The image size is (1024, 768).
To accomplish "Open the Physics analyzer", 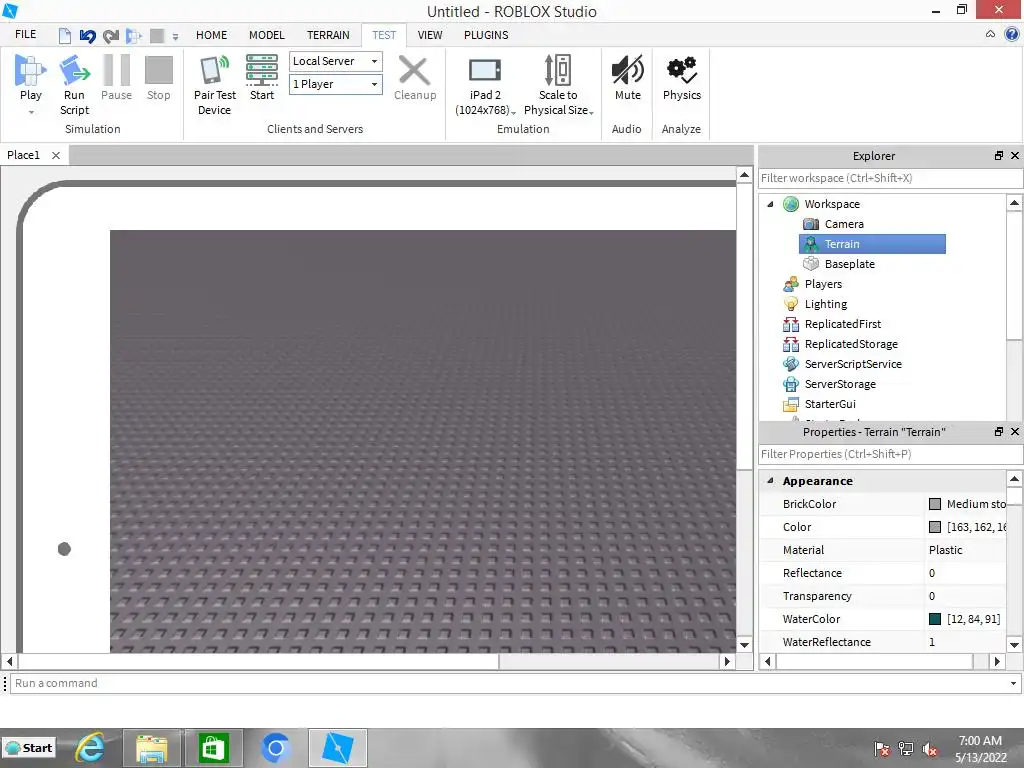I will [682, 78].
